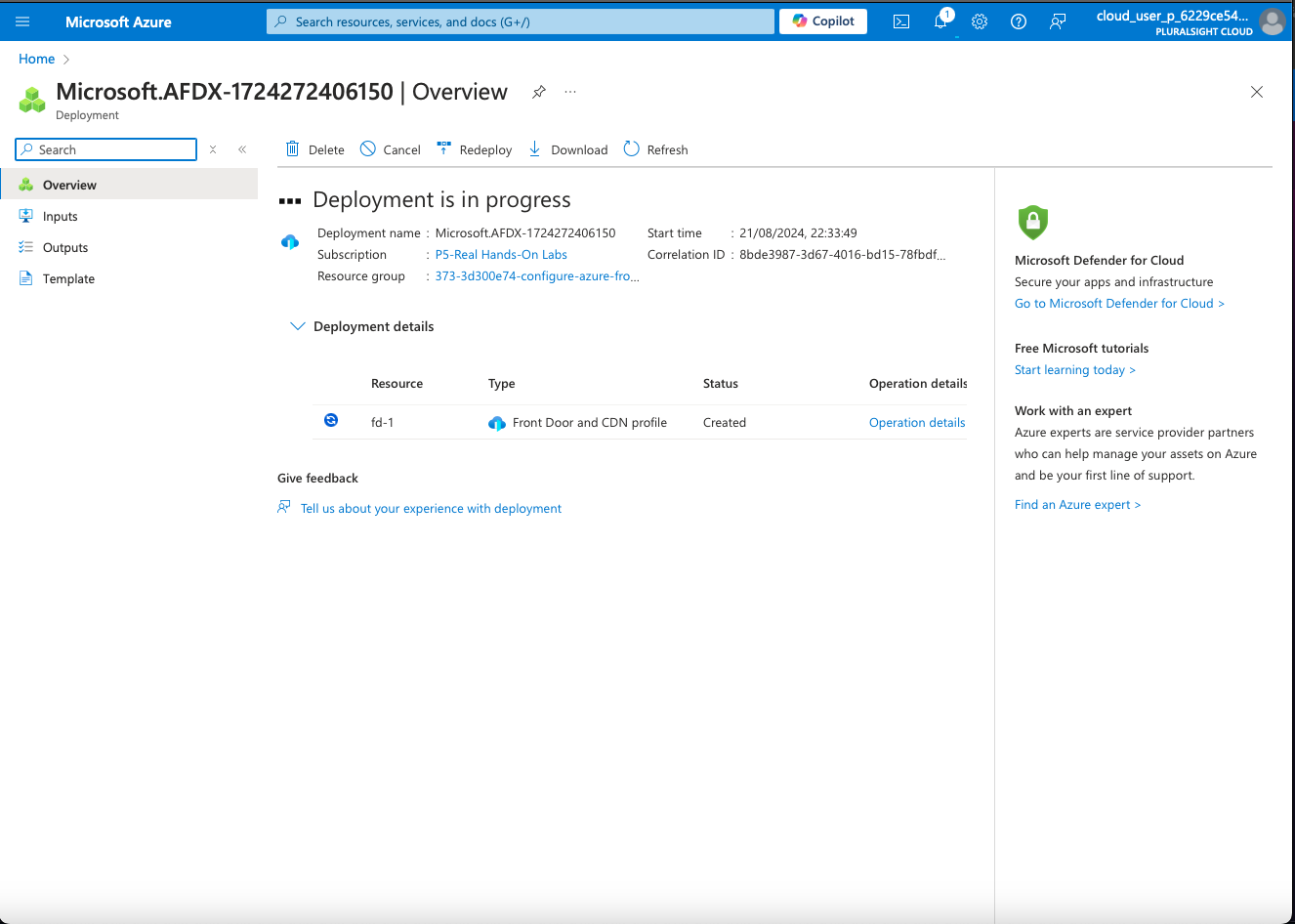The image size is (1295, 924).
Task: Open the 373-3d300e74 resource group link
Action: [x=537, y=275]
